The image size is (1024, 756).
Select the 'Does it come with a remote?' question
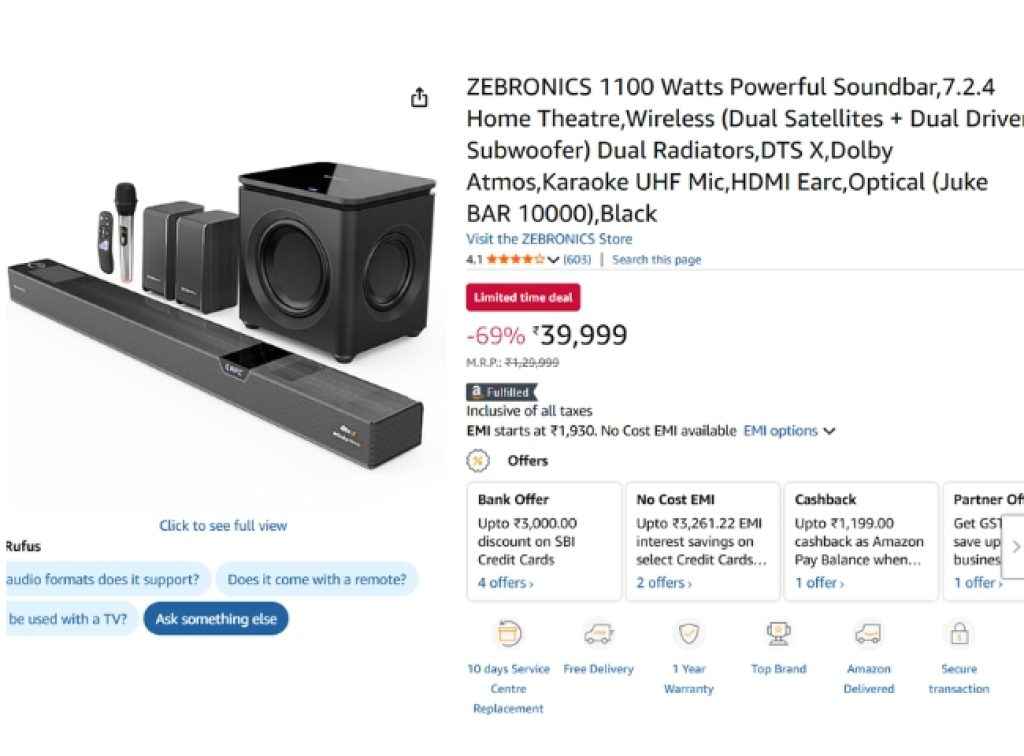[x=317, y=579]
